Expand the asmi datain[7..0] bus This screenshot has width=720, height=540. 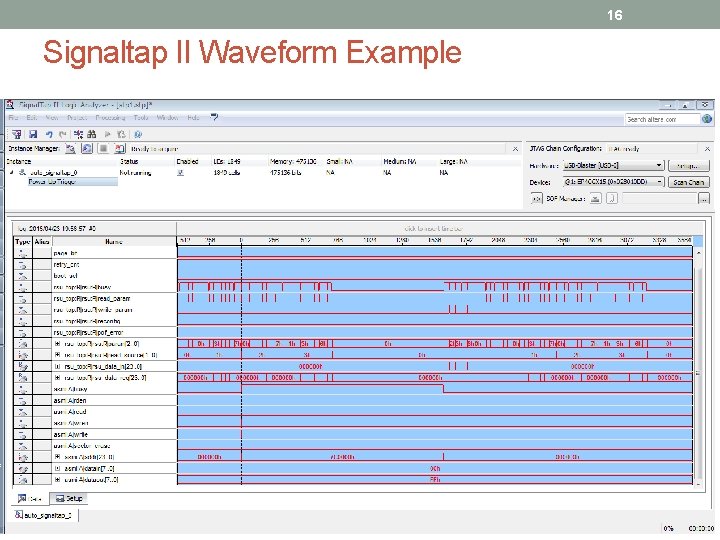(57, 468)
